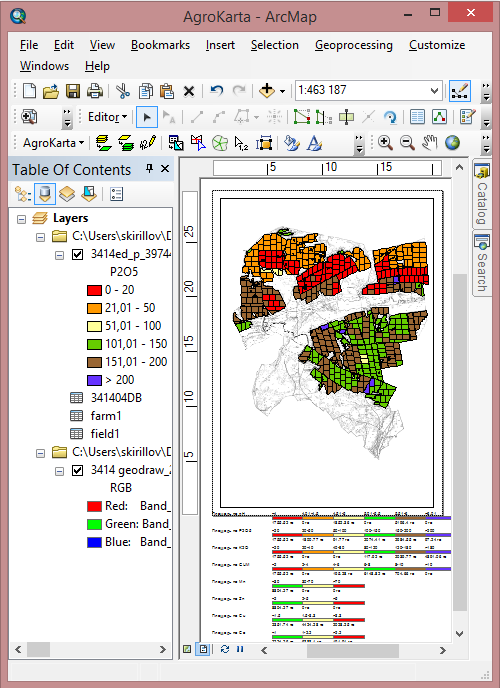The width and height of the screenshot is (500, 688).
Task: Click the Zoom Out magnifier
Action: (x=407, y=143)
